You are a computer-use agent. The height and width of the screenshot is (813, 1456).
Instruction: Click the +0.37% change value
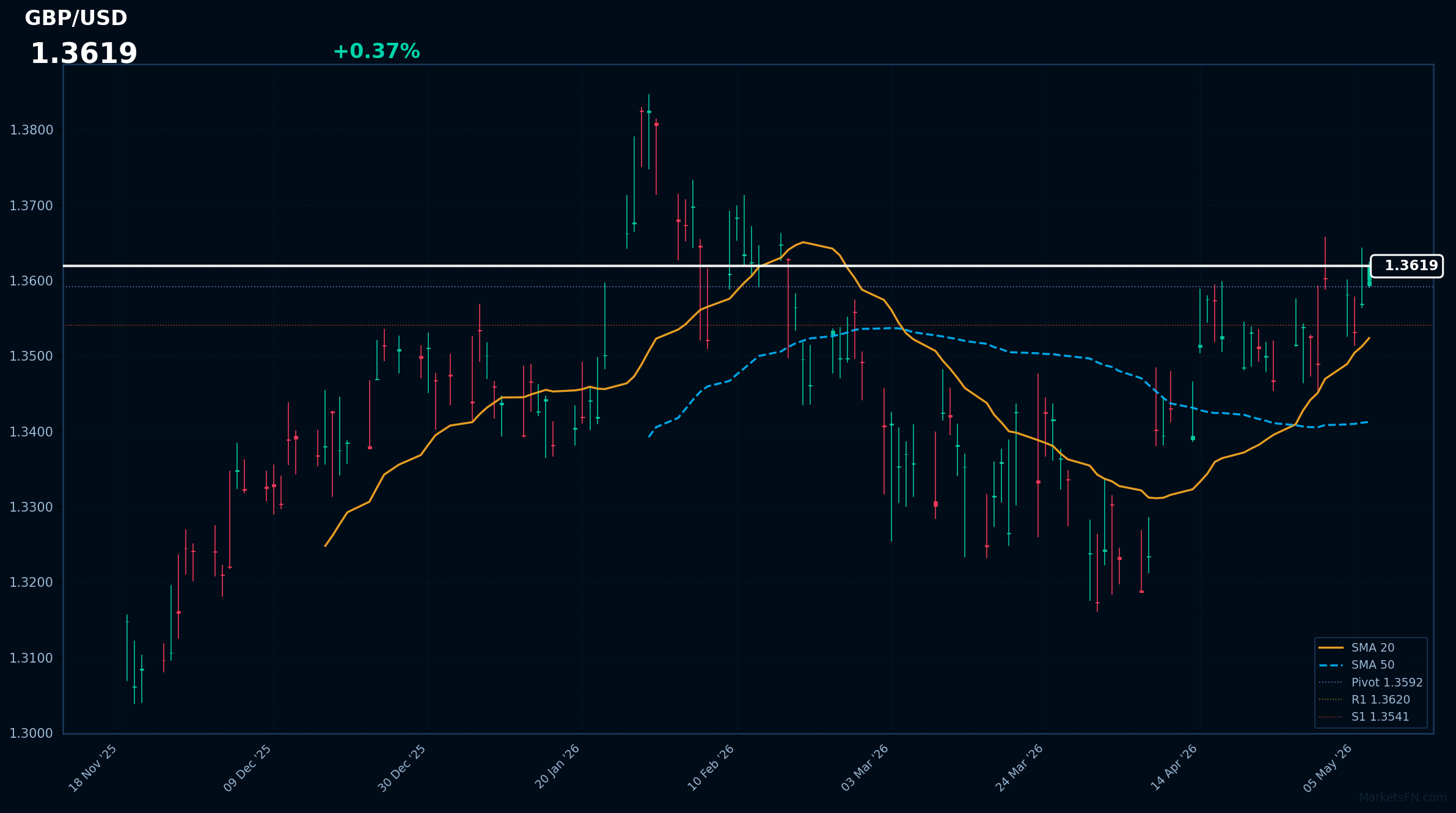[x=376, y=51]
